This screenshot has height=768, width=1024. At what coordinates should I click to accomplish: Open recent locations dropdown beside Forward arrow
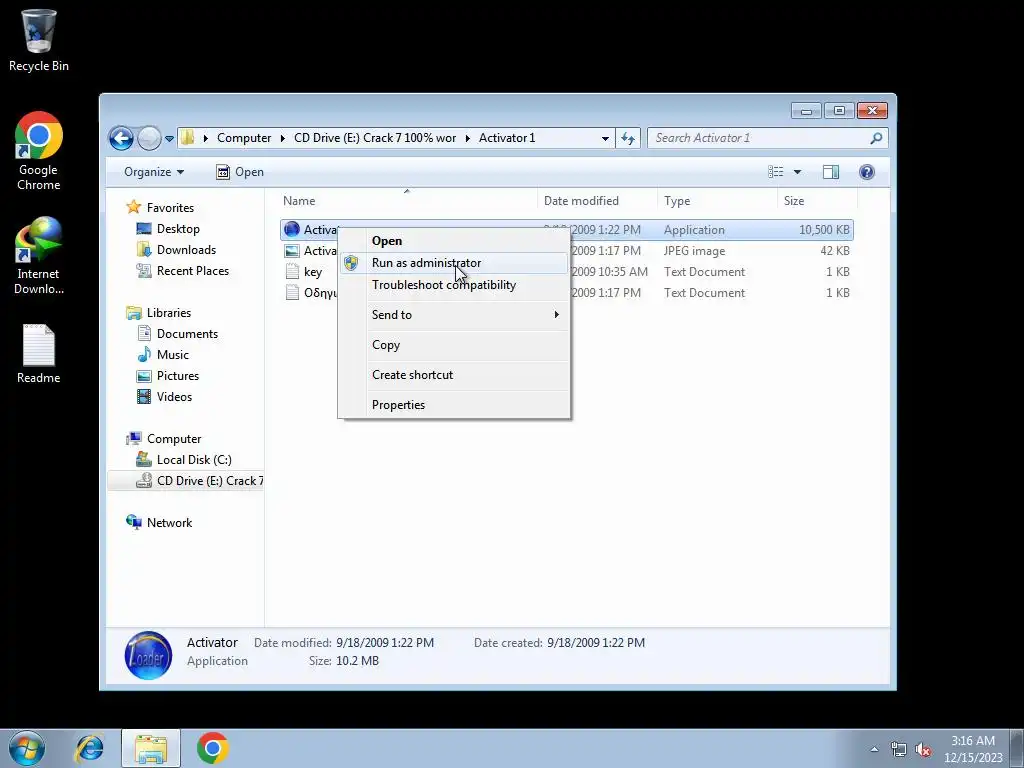pos(169,138)
